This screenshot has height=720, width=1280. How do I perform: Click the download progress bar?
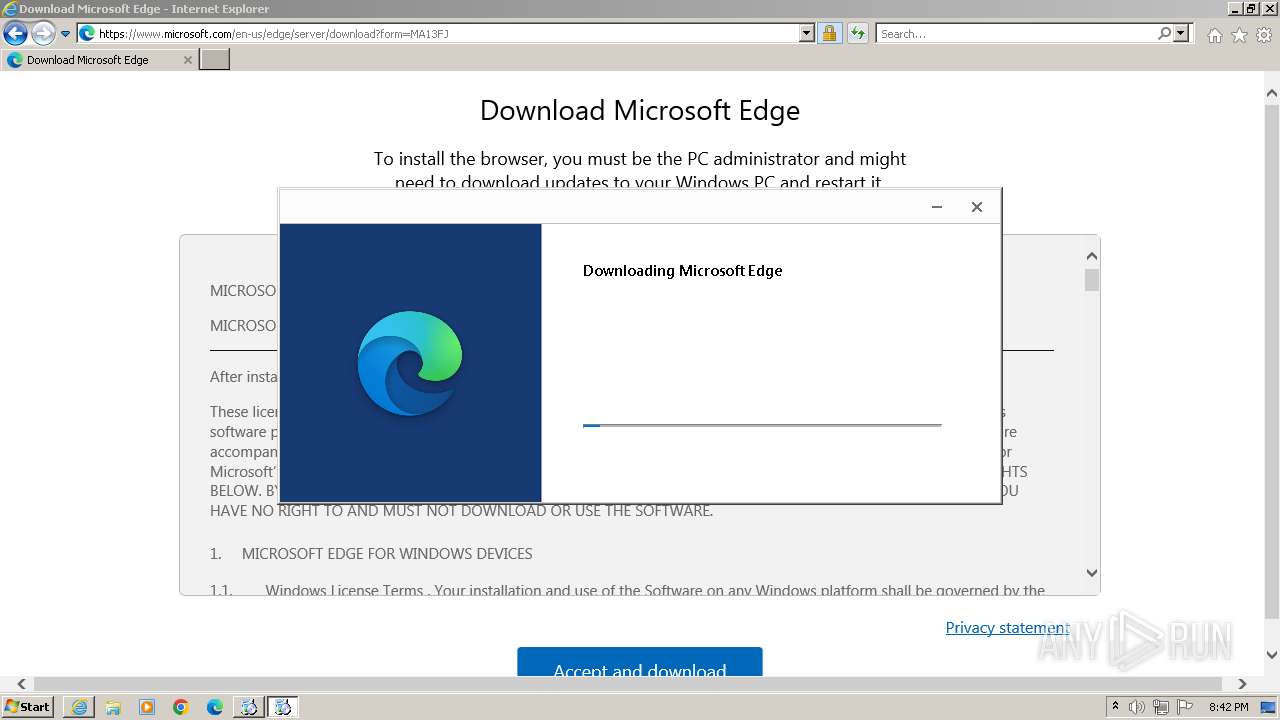pos(762,425)
